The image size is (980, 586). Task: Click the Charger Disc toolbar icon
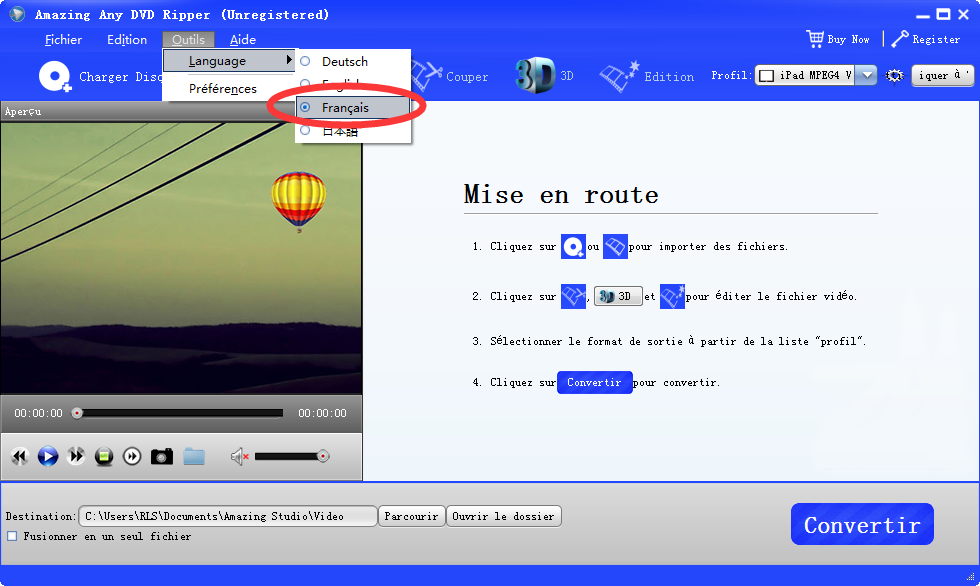[x=55, y=76]
